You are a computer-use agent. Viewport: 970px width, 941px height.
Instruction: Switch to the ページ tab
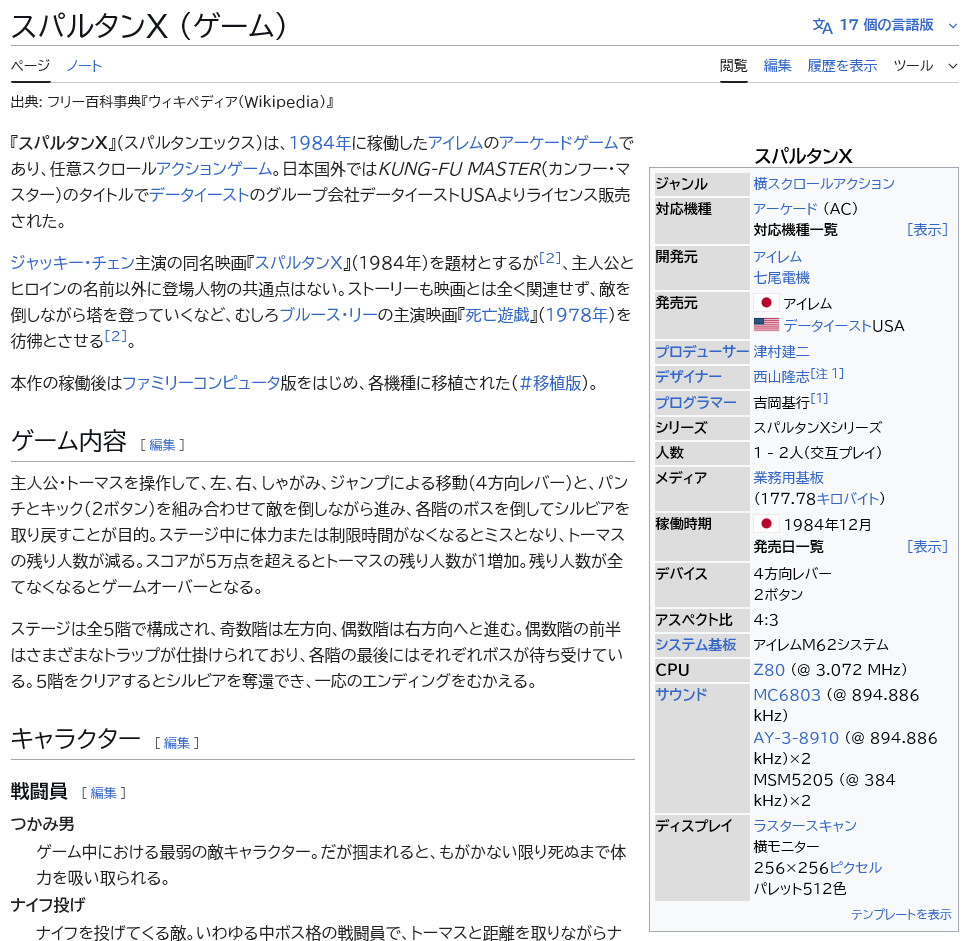pyautogui.click(x=30, y=66)
